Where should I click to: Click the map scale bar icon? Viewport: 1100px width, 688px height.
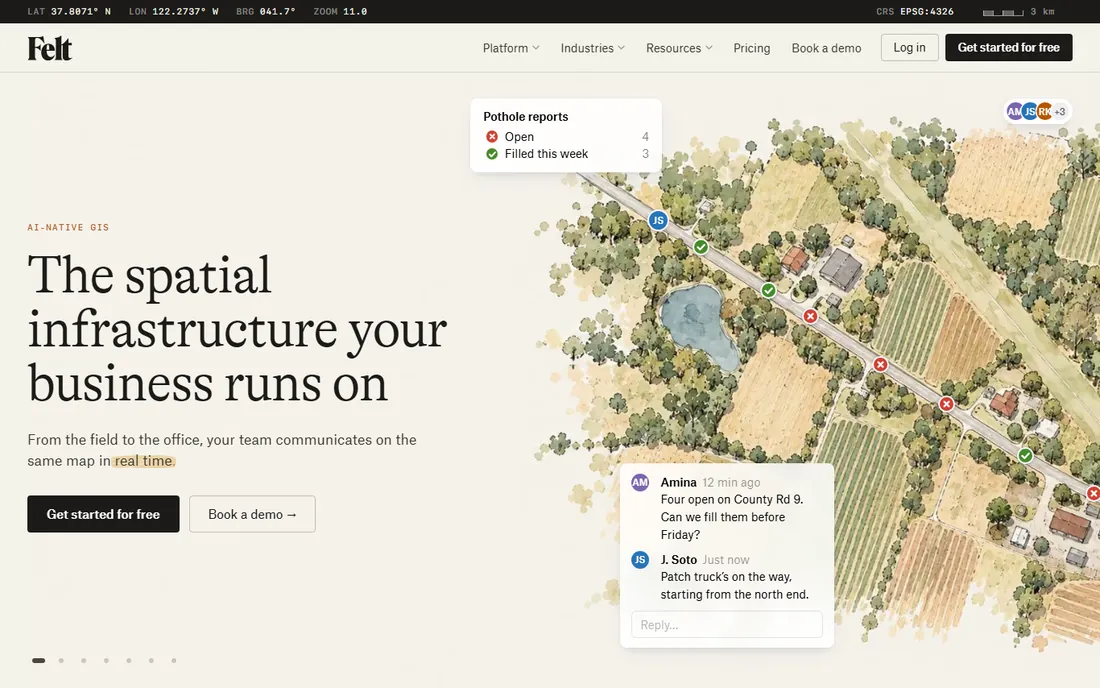point(1003,12)
